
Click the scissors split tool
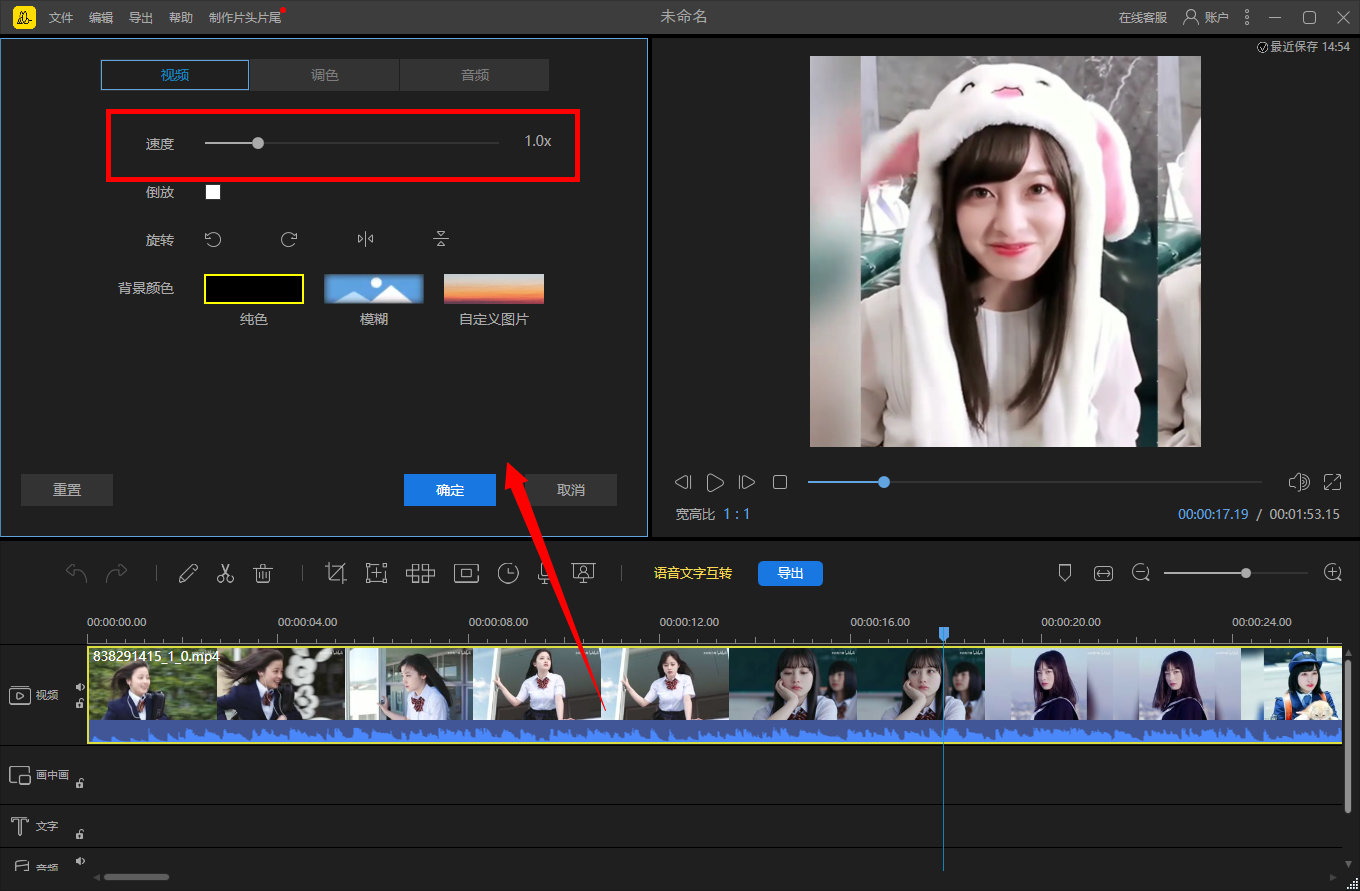point(225,573)
